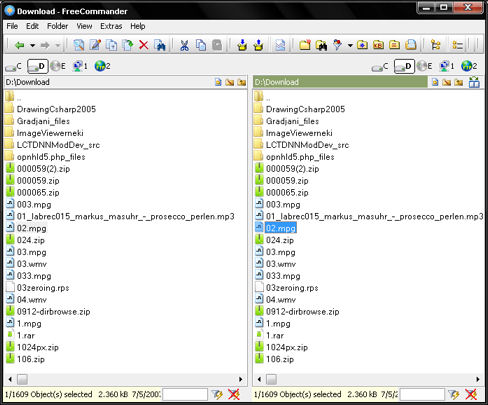Click the details list view icon

(x=458, y=45)
